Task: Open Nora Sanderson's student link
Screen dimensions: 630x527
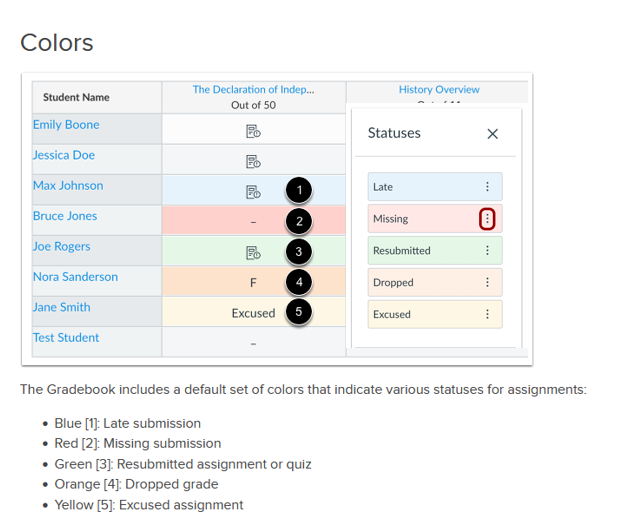Action: point(75,277)
